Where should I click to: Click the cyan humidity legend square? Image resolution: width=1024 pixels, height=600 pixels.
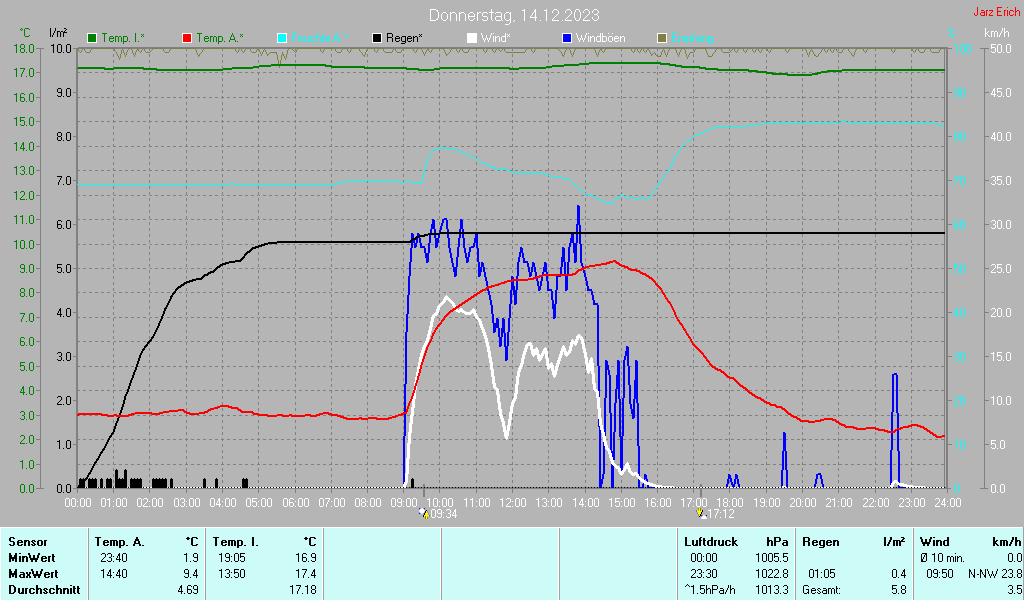coord(282,38)
